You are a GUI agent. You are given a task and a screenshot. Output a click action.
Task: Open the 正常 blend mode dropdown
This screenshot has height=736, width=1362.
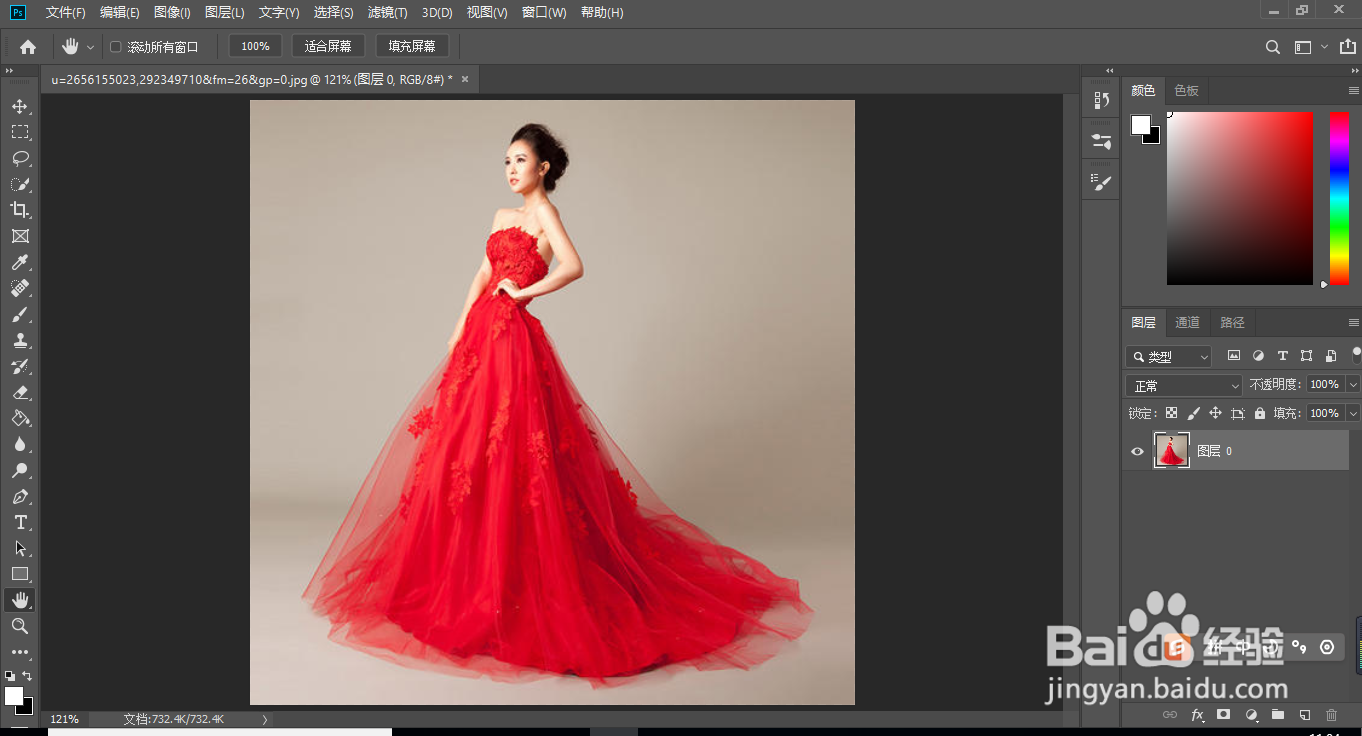click(1183, 384)
